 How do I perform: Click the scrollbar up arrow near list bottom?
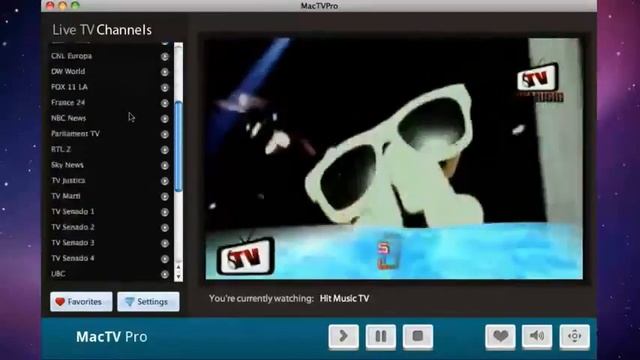tap(178, 267)
